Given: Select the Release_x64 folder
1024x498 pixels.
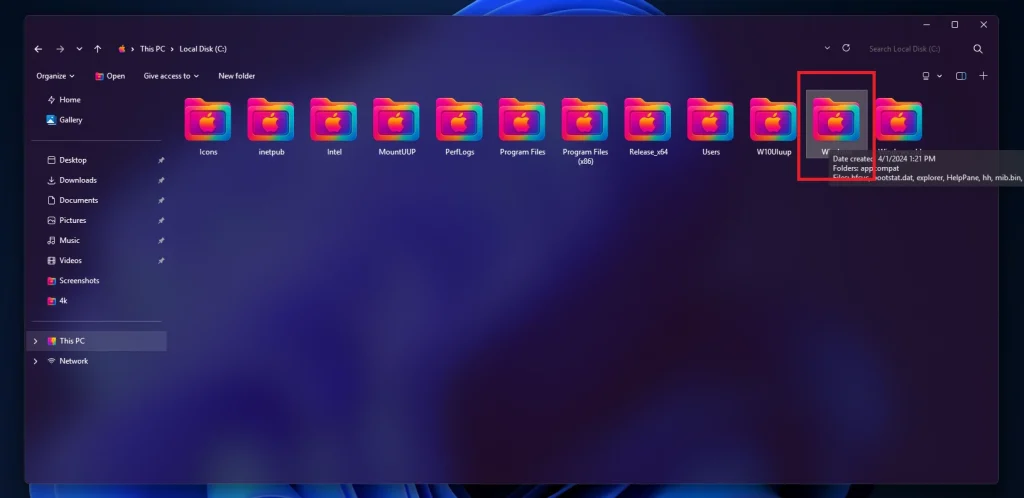Looking at the screenshot, I should pos(648,127).
